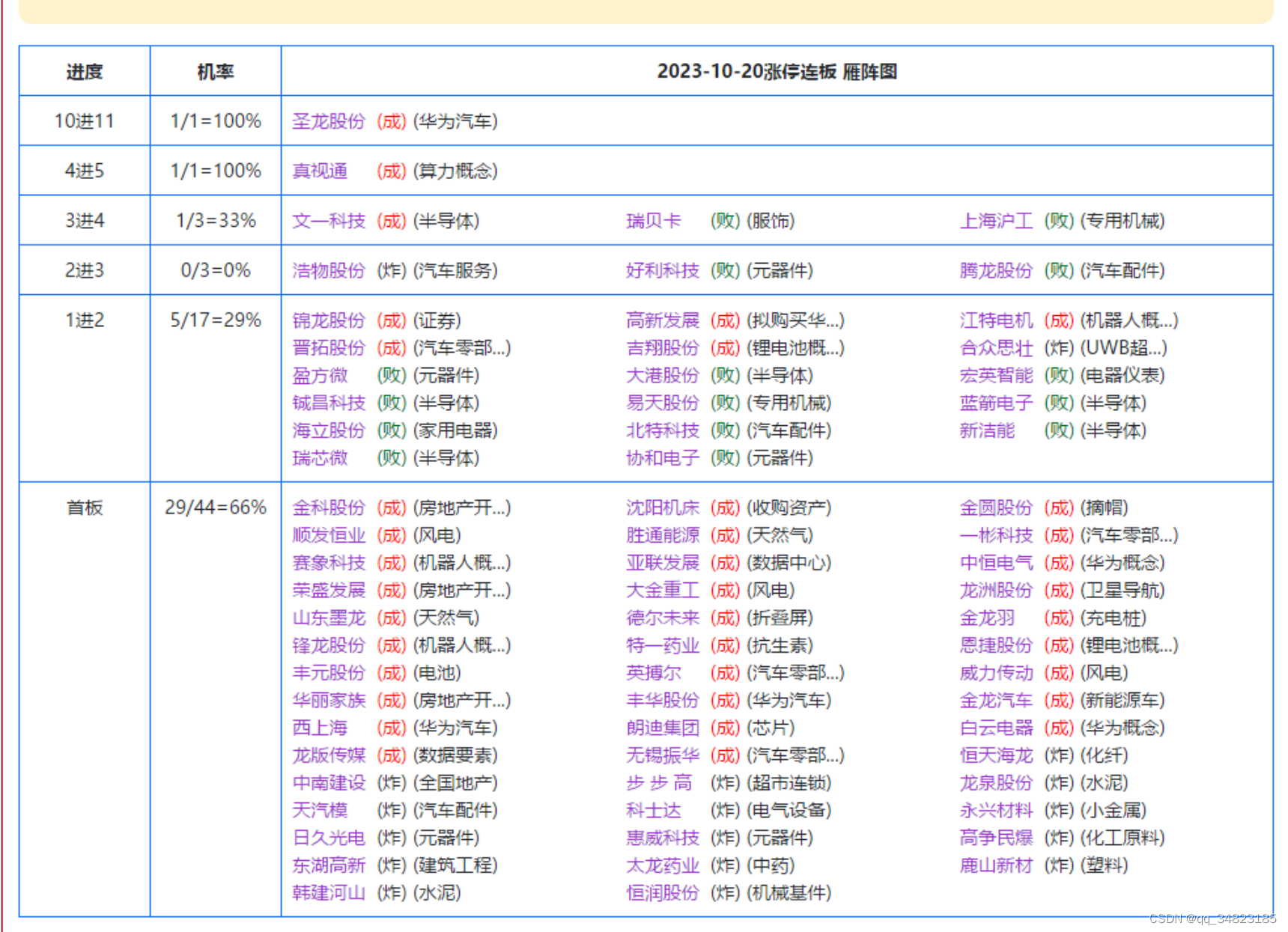1288x932 pixels.
Task: Open the 江特电机 stock link
Action: [x=997, y=320]
